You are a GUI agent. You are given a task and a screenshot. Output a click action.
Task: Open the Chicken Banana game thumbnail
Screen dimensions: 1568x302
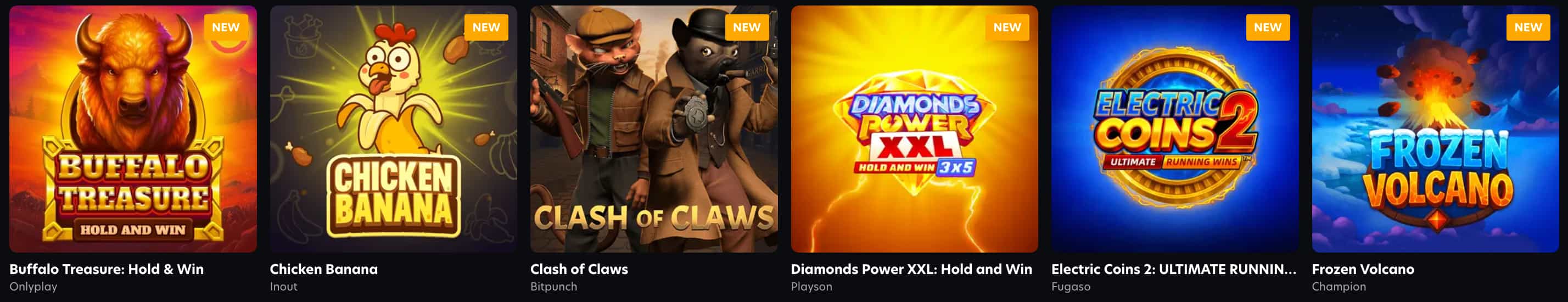pos(393,129)
